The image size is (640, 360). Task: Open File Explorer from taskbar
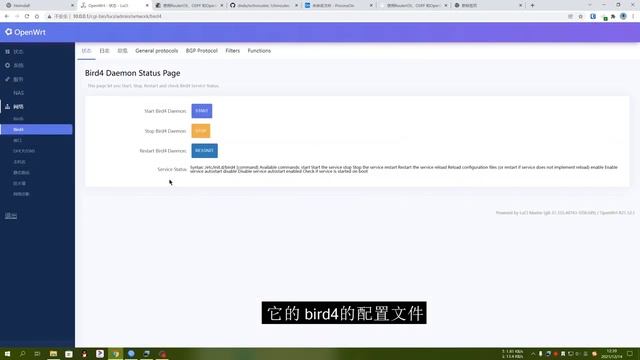pos(53,354)
